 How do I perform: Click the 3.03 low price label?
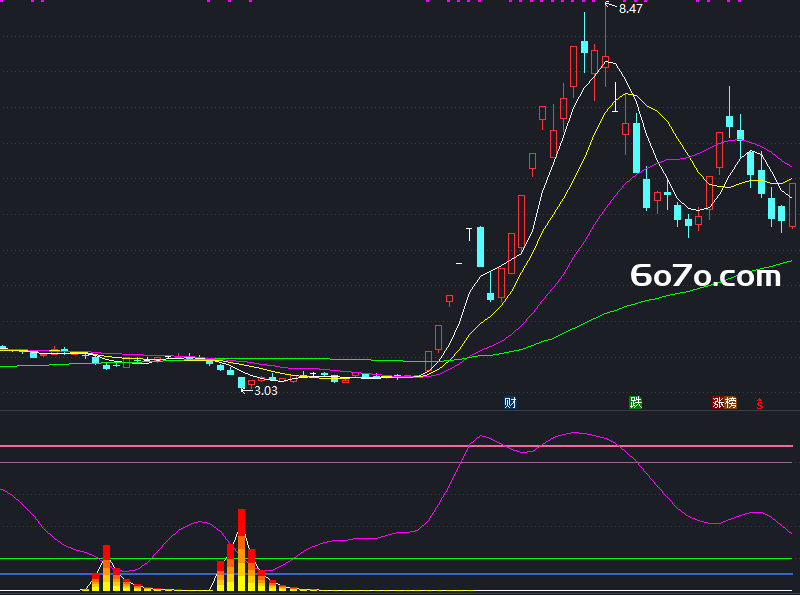(266, 391)
